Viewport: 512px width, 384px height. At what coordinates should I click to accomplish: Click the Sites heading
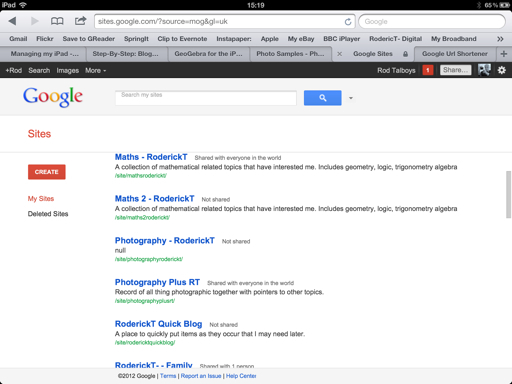coord(39,134)
